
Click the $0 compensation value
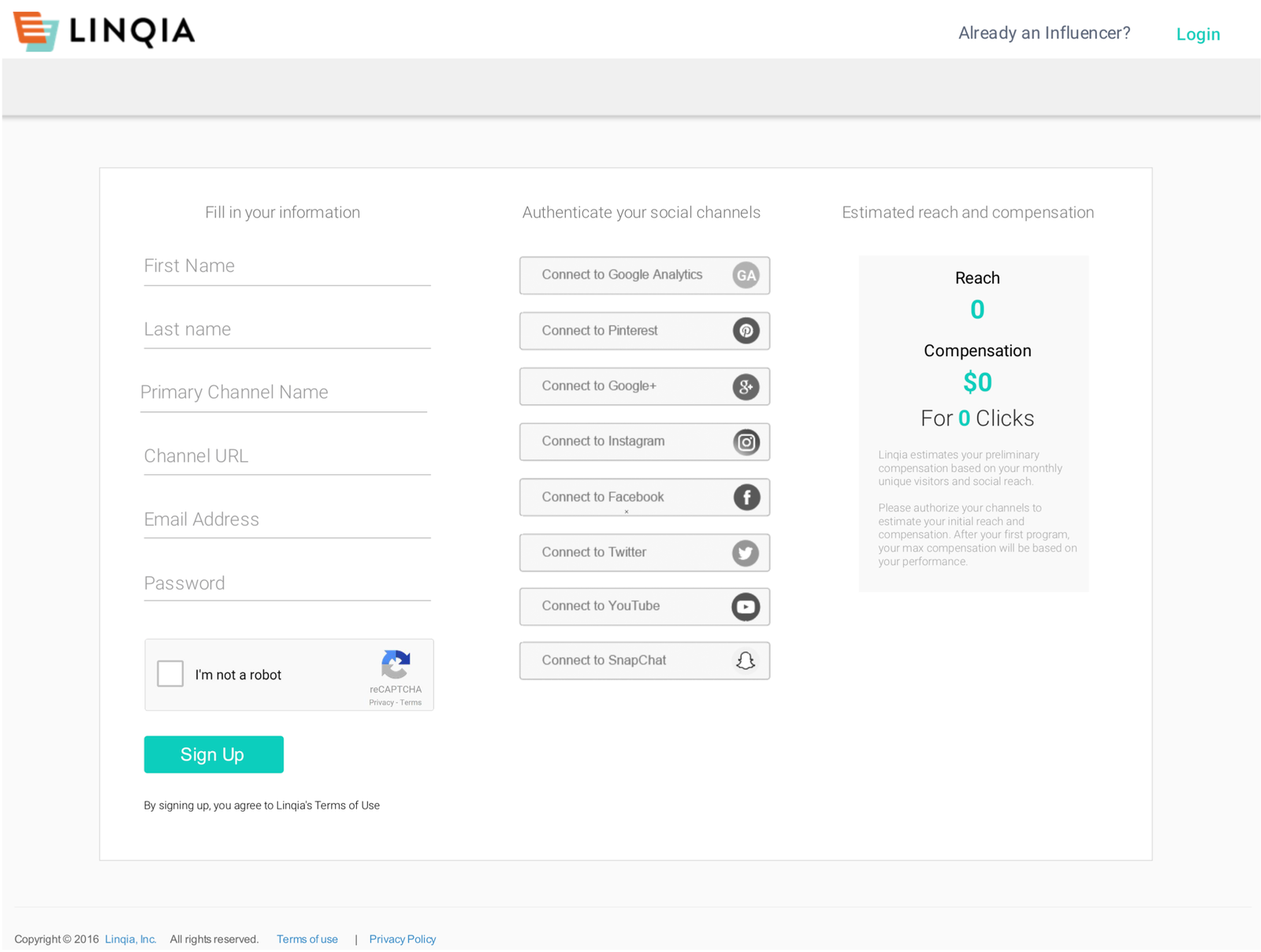(977, 382)
